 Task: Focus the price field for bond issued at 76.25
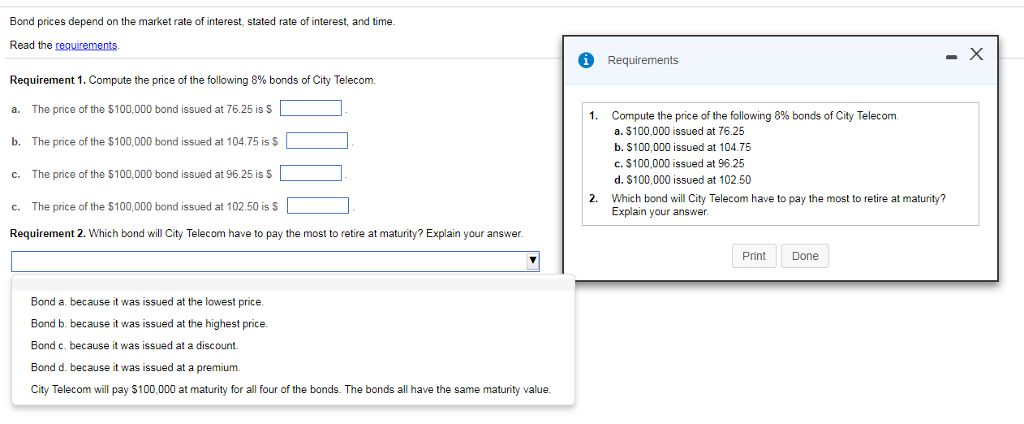click(x=311, y=108)
